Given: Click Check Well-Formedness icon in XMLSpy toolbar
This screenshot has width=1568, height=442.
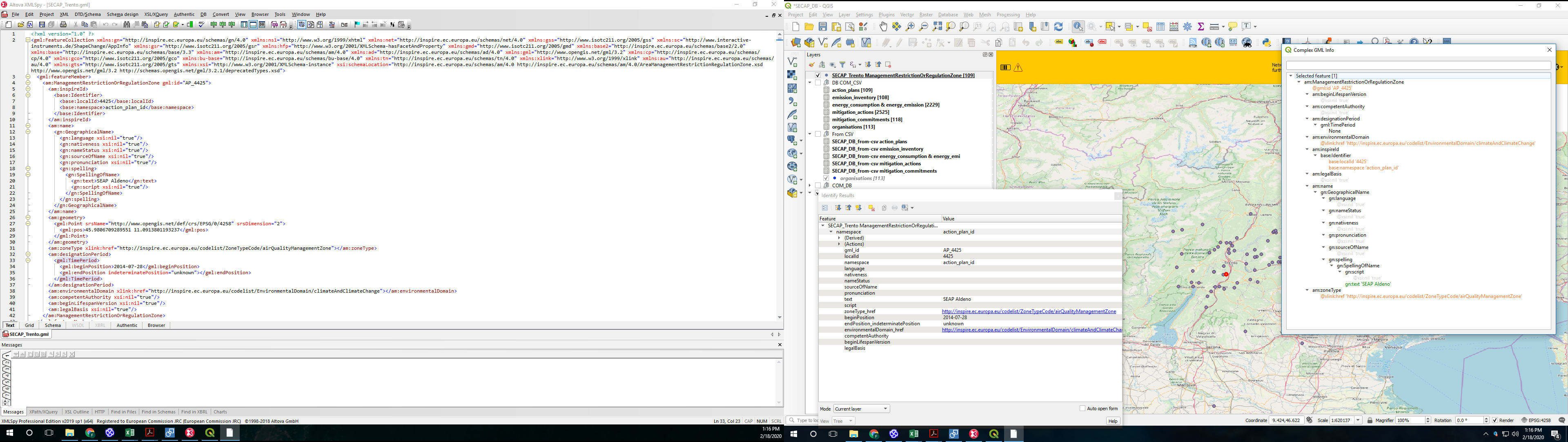Looking at the screenshot, I should [x=157, y=24].
